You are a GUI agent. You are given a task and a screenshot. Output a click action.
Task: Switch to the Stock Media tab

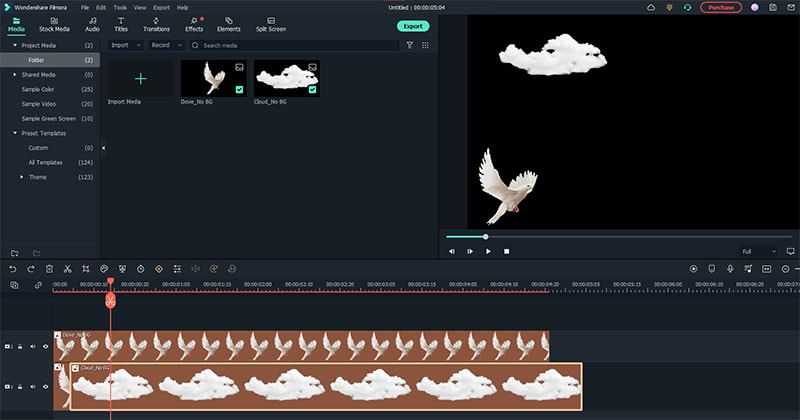point(54,25)
